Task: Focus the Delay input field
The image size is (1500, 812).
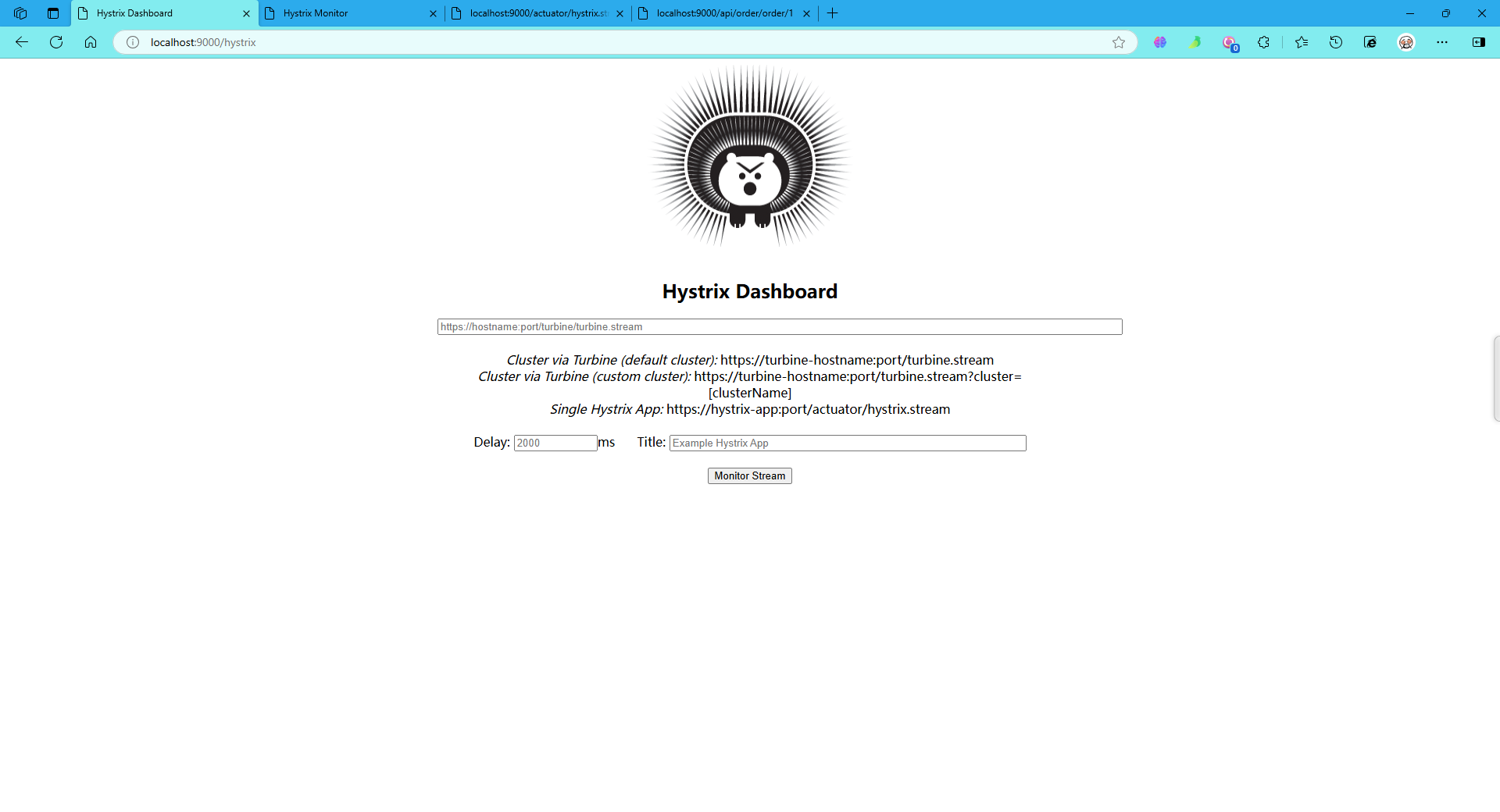Action: coord(555,443)
